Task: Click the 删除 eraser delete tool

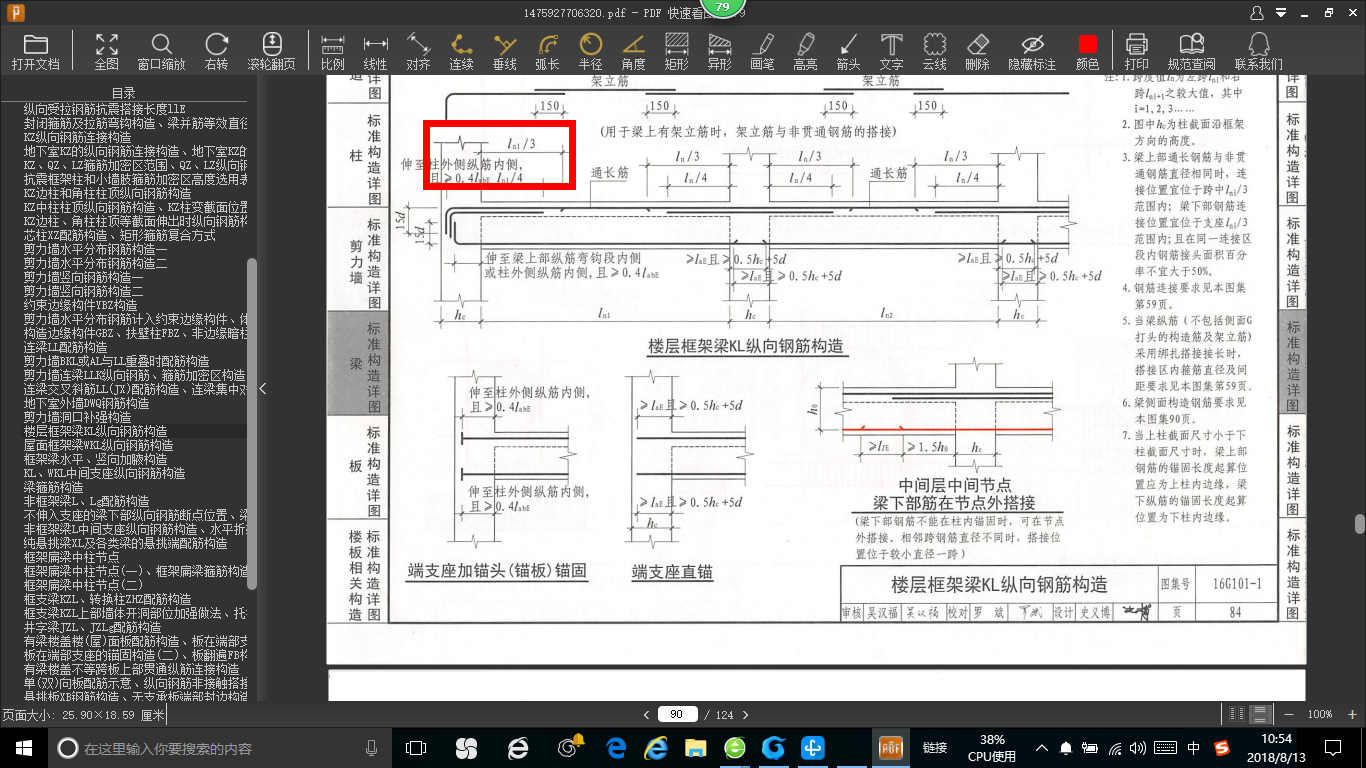Action: coord(977,51)
